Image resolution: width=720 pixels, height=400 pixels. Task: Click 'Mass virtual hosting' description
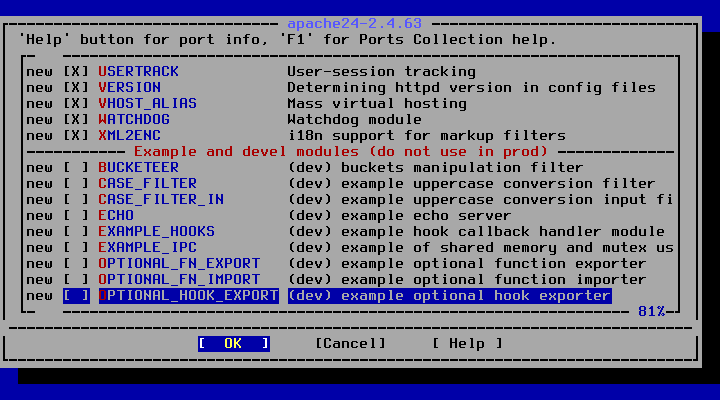click(x=377, y=104)
